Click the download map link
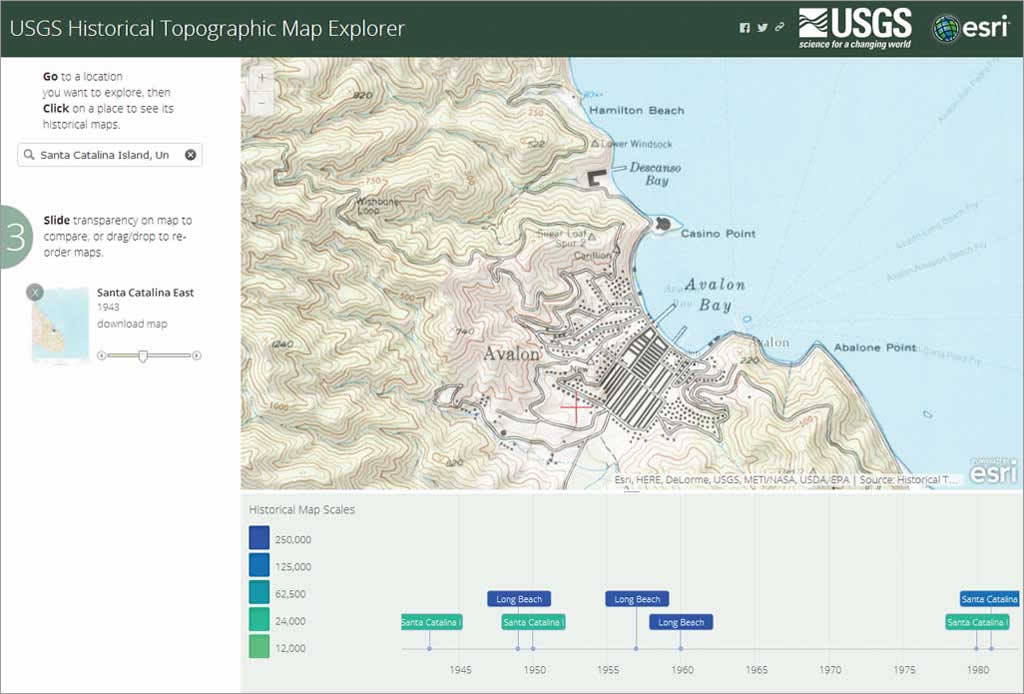Screen dimensions: 1024x694 tap(132, 324)
